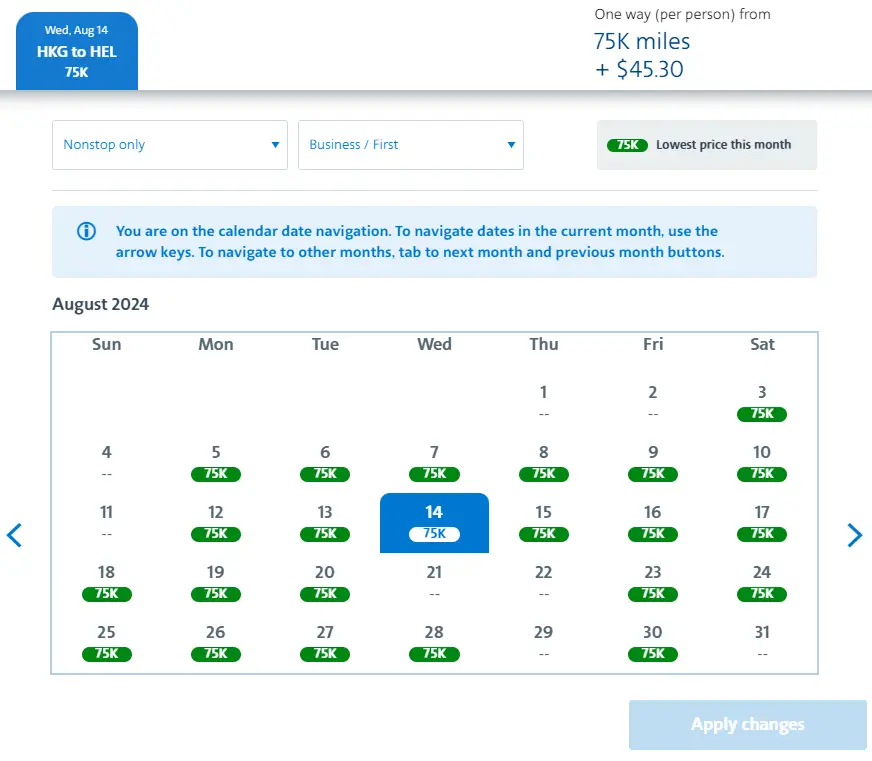Click the 75K badge in lowest price legend

(x=627, y=145)
